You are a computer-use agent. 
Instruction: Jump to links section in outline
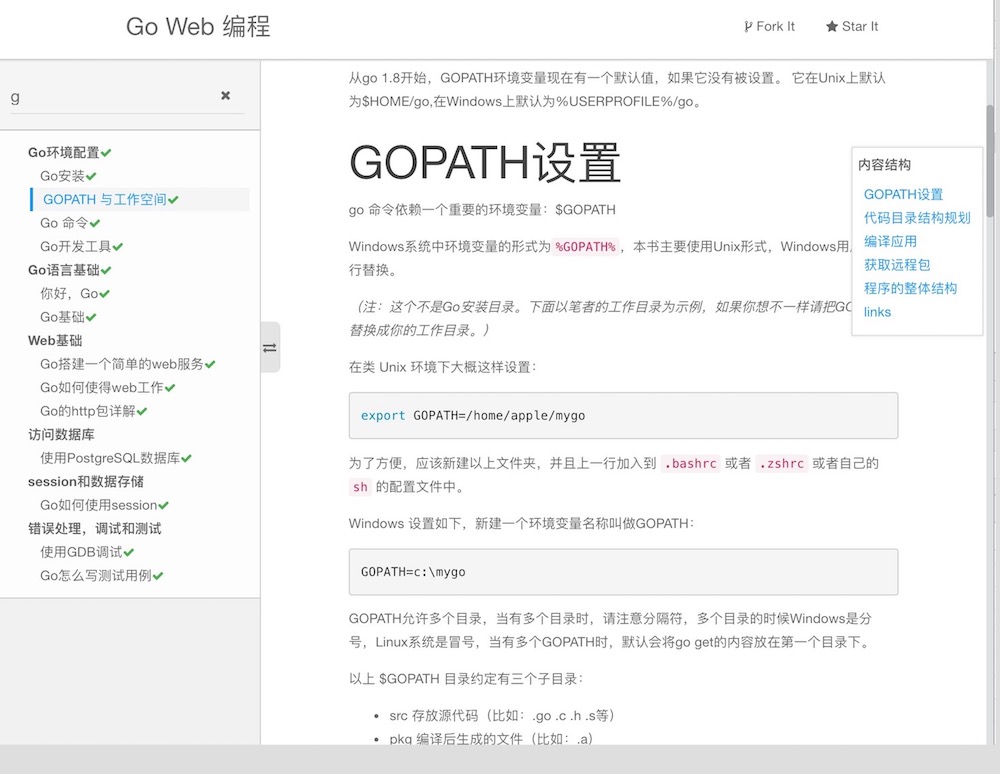(x=877, y=312)
